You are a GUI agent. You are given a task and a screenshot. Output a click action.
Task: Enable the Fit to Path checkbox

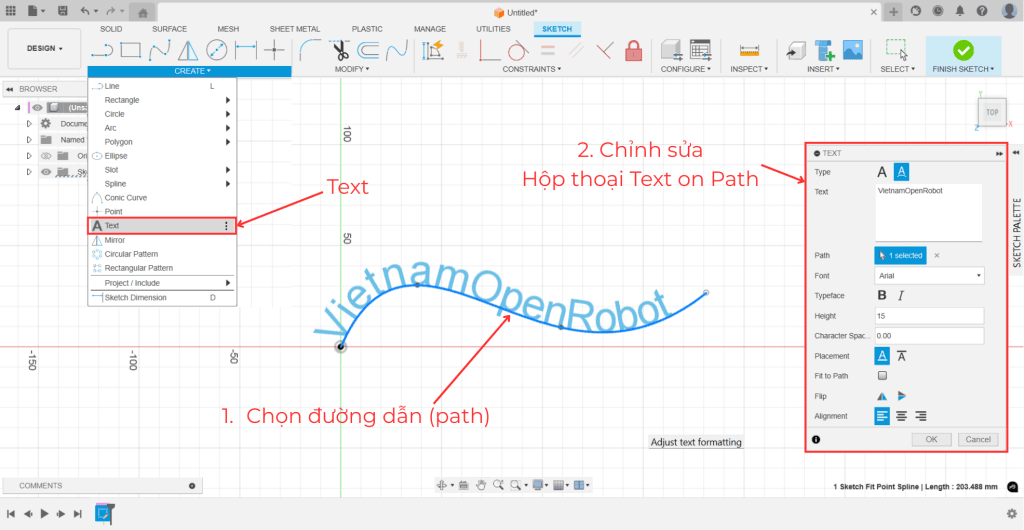coord(882,376)
